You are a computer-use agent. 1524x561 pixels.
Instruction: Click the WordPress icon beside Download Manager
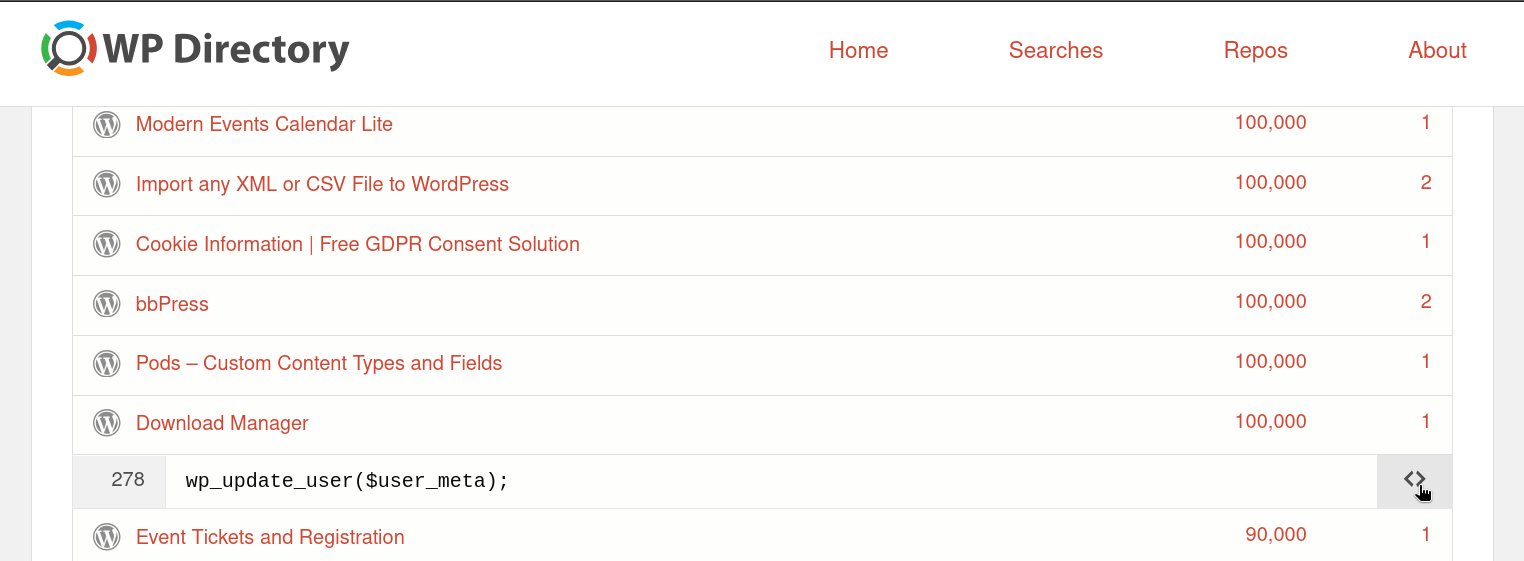tap(107, 424)
